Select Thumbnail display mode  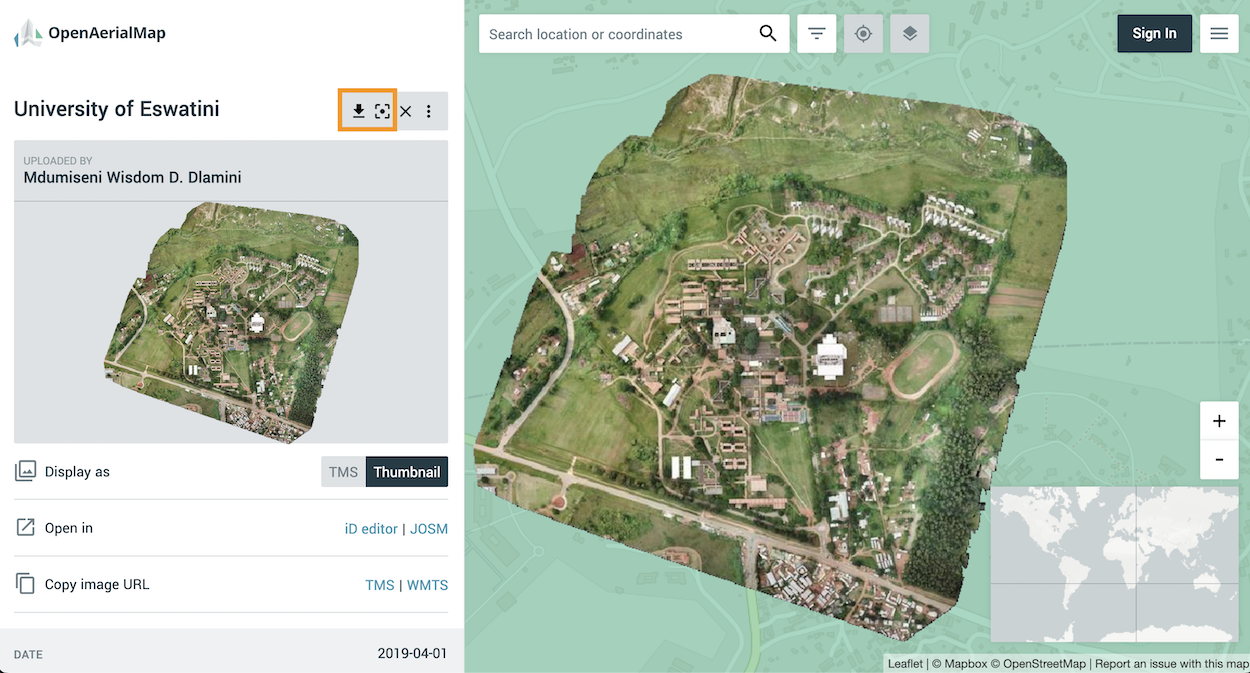[406, 472]
